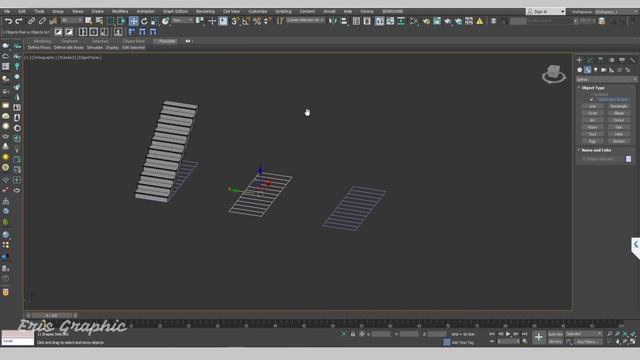640x360 pixels.
Task: Click the yellow warning triangle icon
Action: [480, 21]
